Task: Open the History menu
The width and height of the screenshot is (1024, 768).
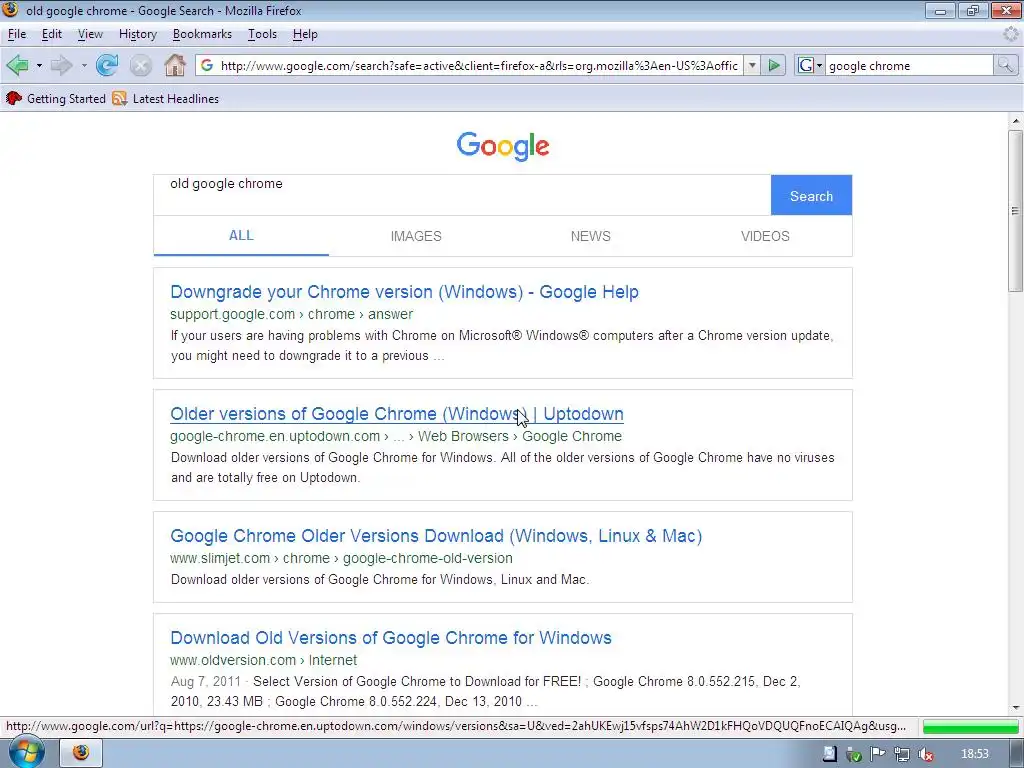Action: point(138,34)
